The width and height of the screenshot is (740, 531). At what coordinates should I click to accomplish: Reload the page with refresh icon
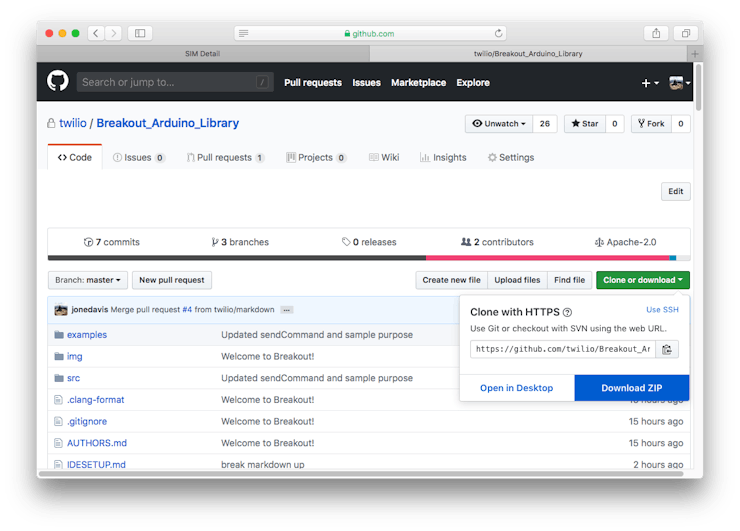[x=498, y=33]
